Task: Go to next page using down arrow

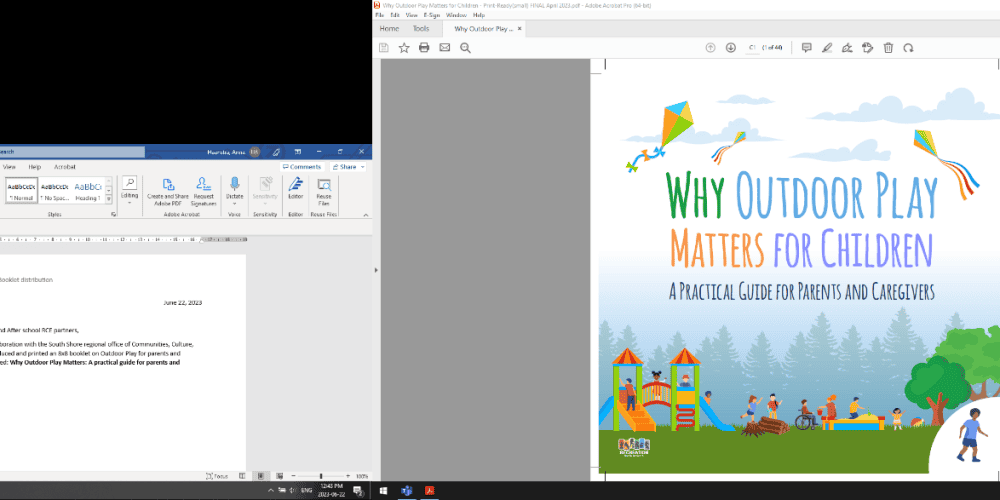Action: pyautogui.click(x=730, y=48)
